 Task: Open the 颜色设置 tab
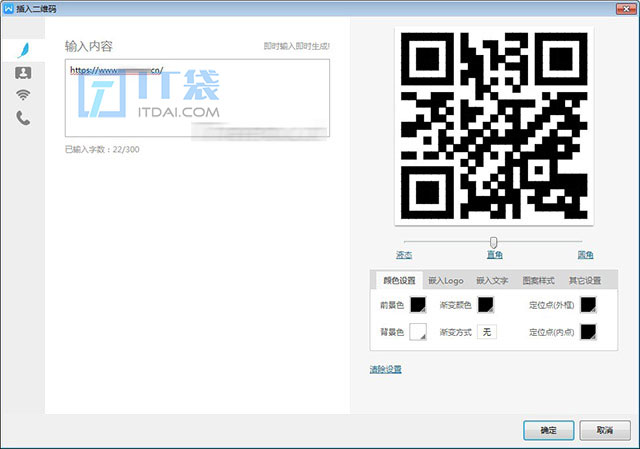pos(399,280)
